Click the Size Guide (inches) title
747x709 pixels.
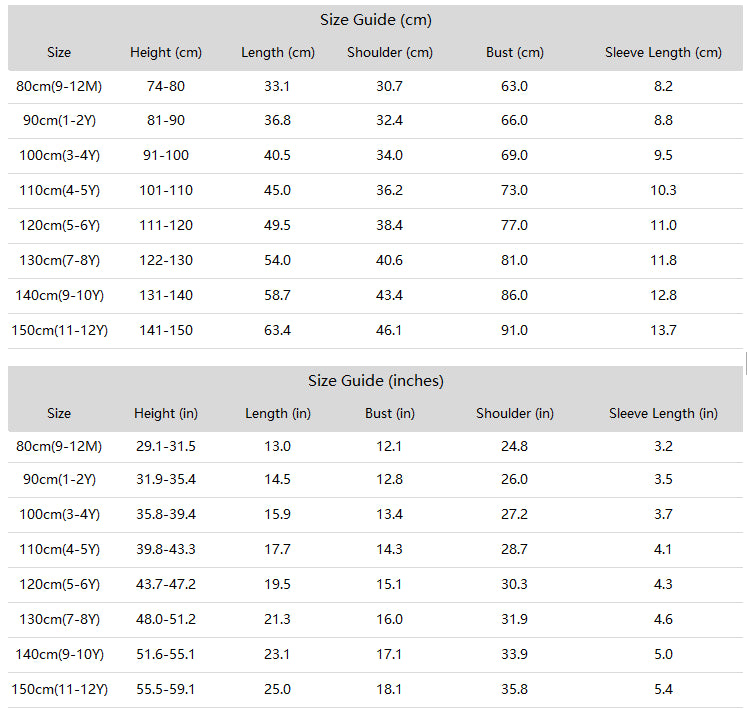(375, 381)
